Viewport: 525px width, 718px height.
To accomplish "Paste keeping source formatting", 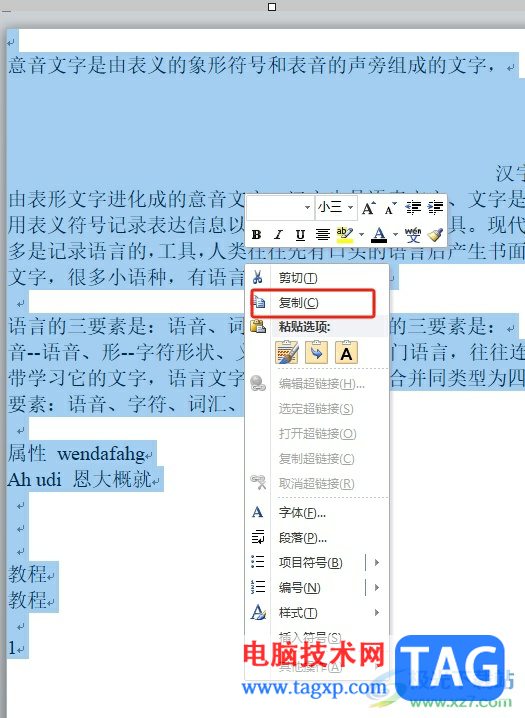I will [x=287, y=353].
